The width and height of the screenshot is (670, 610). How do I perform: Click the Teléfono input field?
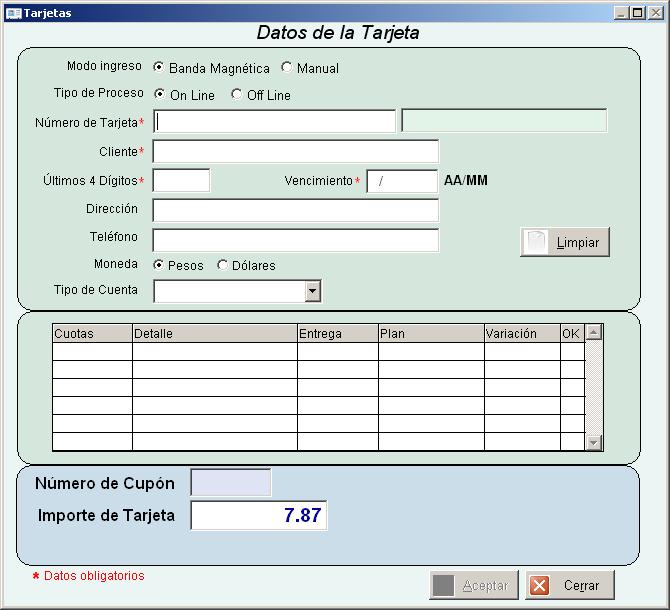point(295,240)
